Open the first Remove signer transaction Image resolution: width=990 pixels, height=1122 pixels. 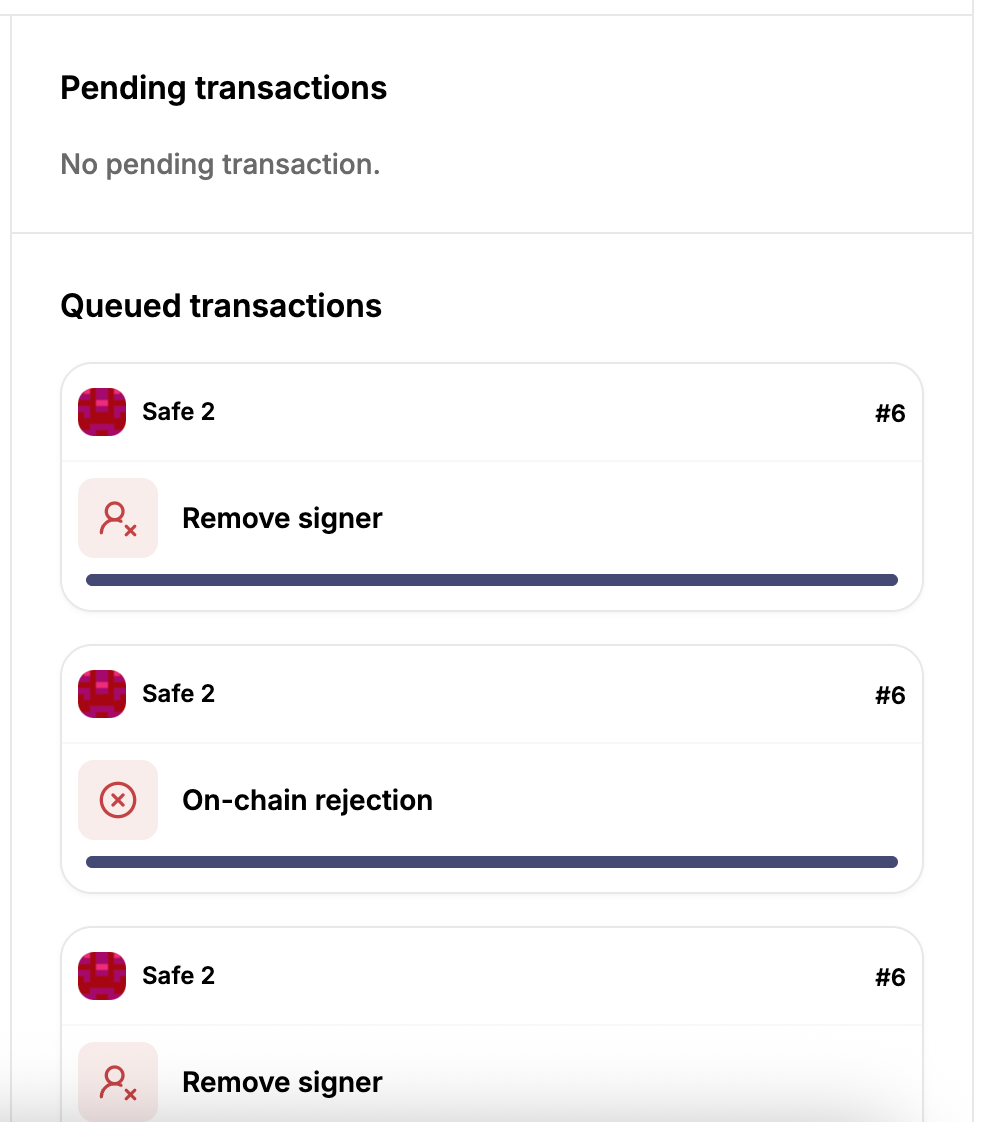pos(282,519)
